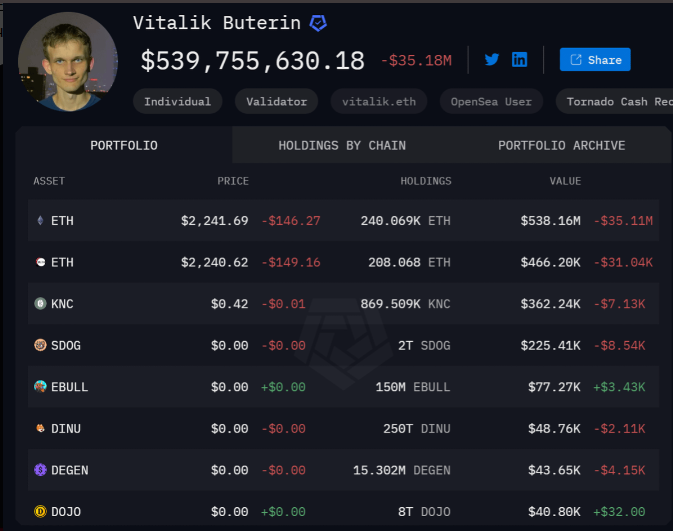Share this portfolio page
Screen dimensions: 673x531
(x=595, y=60)
